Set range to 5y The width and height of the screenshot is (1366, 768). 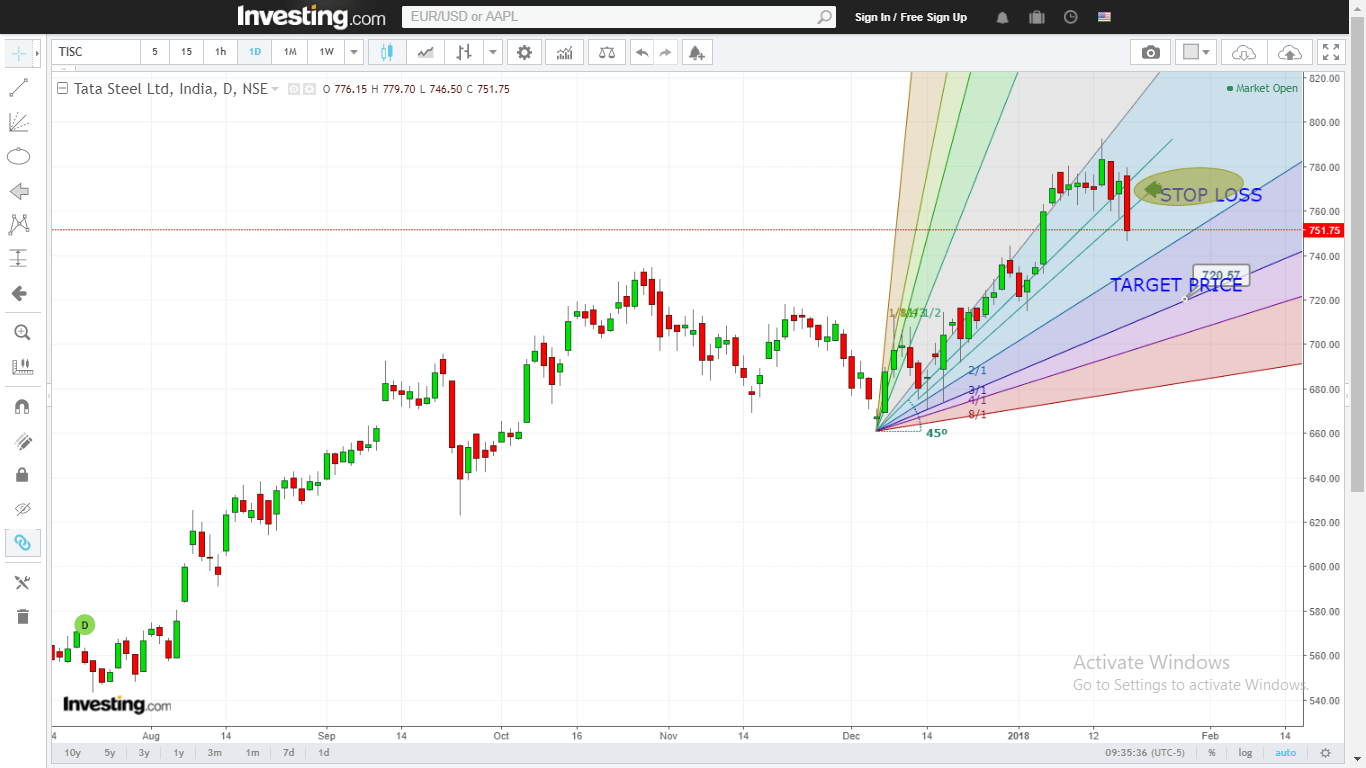point(110,752)
